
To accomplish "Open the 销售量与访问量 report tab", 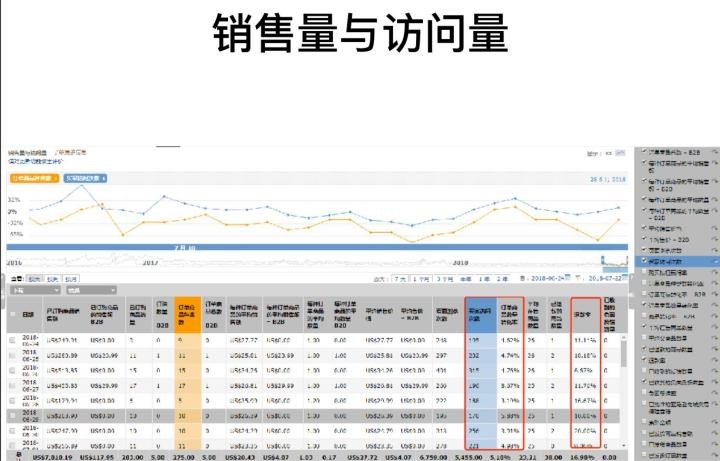I will click(27, 152).
